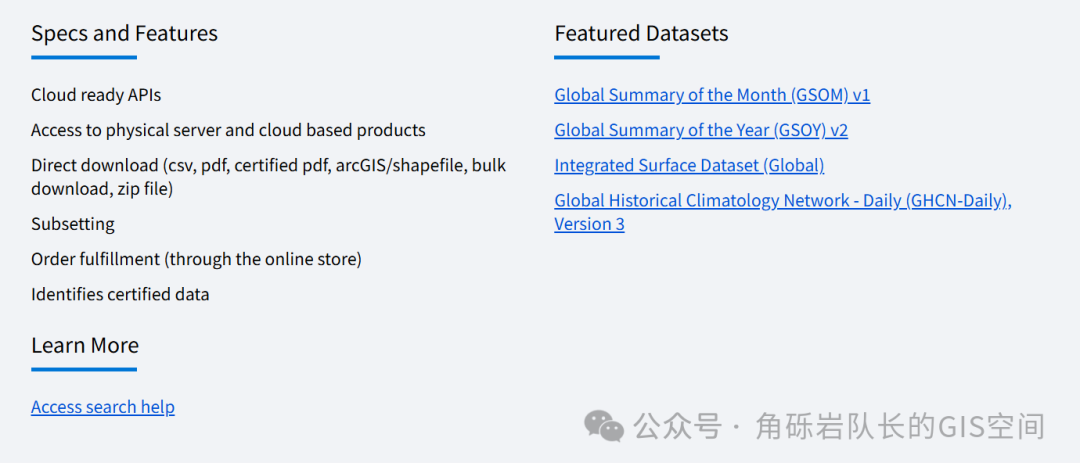
Task: Click the Featured Datasets heading
Action: (x=641, y=33)
